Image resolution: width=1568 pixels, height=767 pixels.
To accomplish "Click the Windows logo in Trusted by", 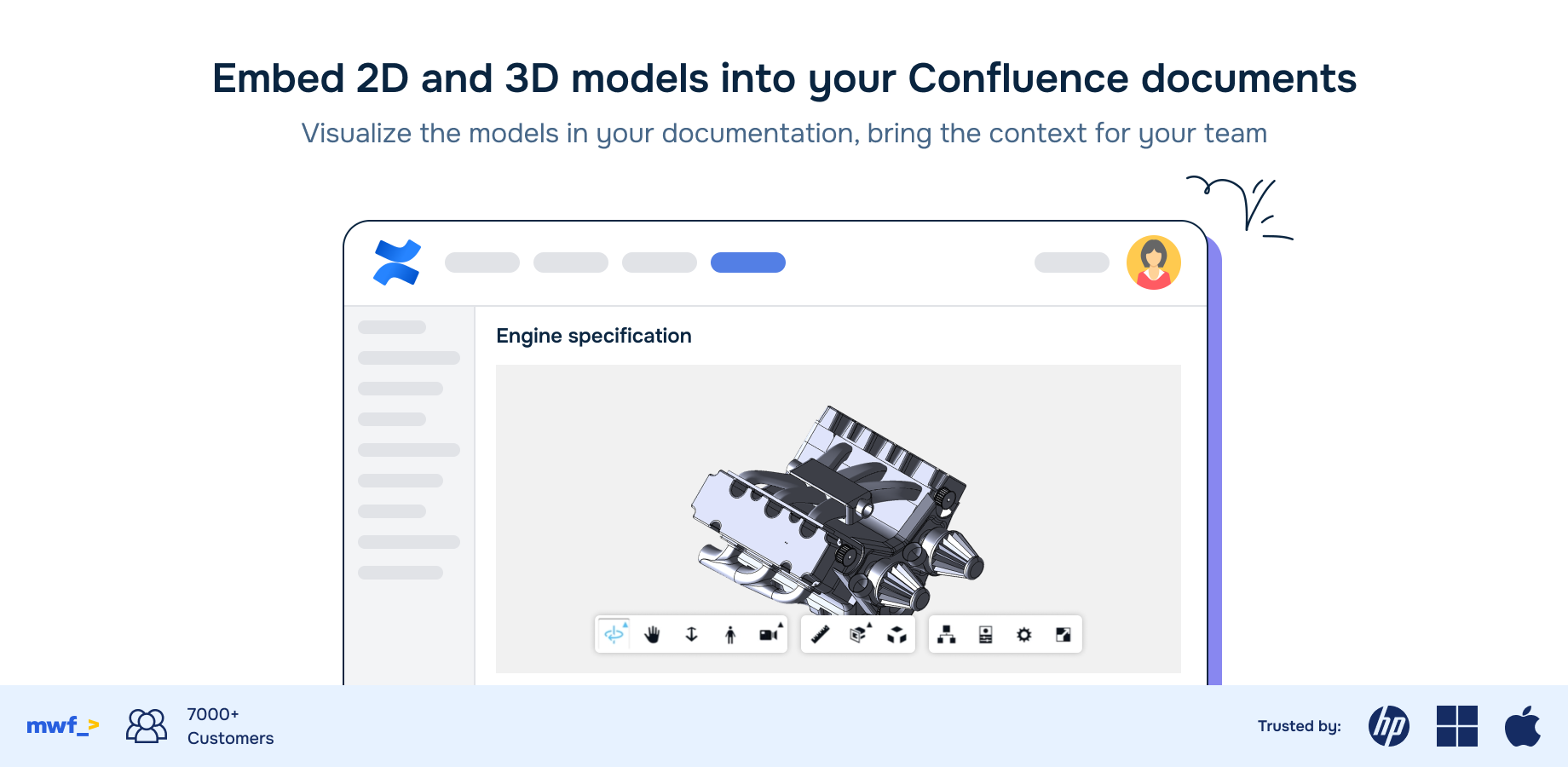I will tap(1457, 726).
